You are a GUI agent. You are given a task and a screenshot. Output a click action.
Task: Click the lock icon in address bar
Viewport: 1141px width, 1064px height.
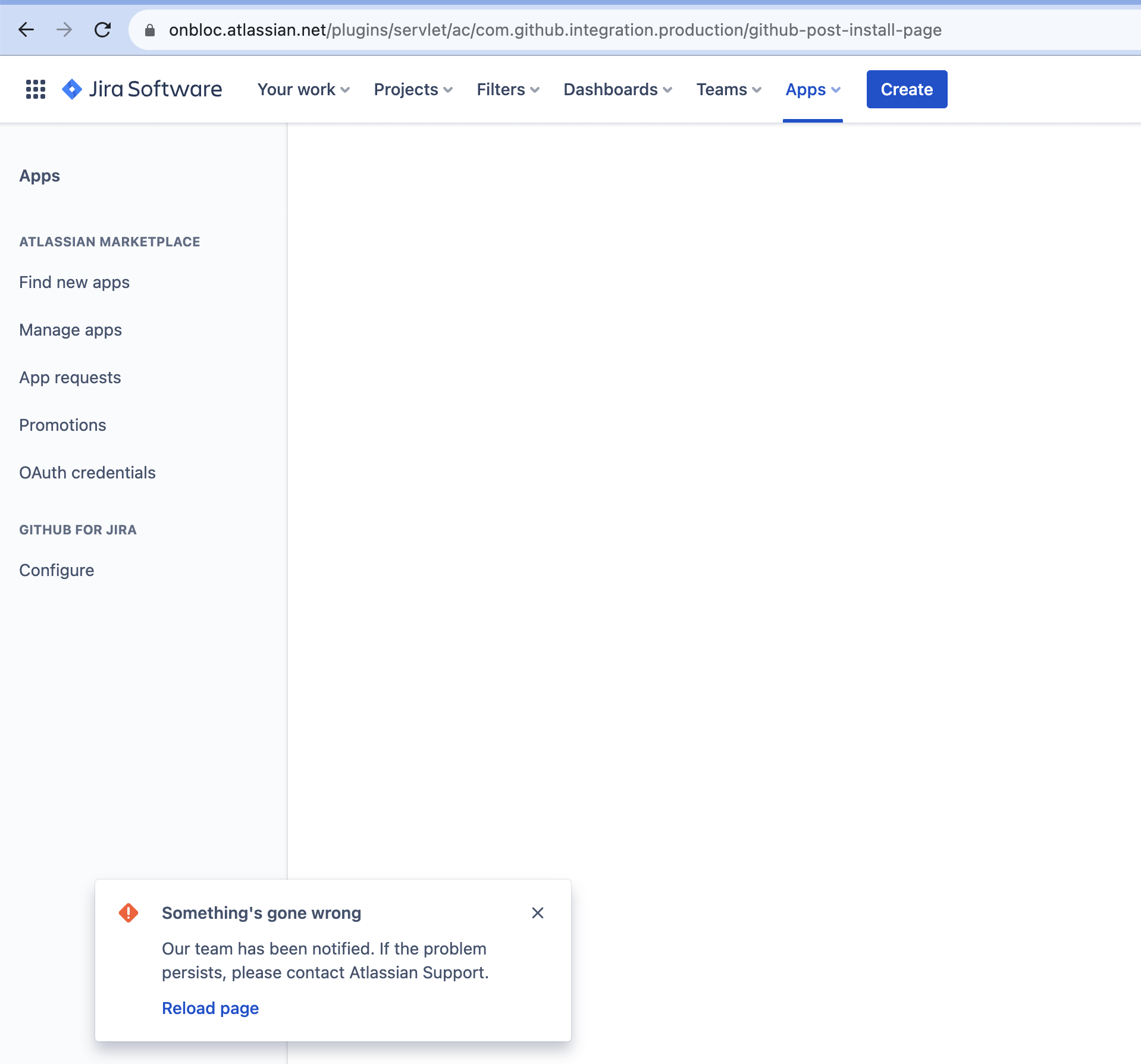pos(150,30)
